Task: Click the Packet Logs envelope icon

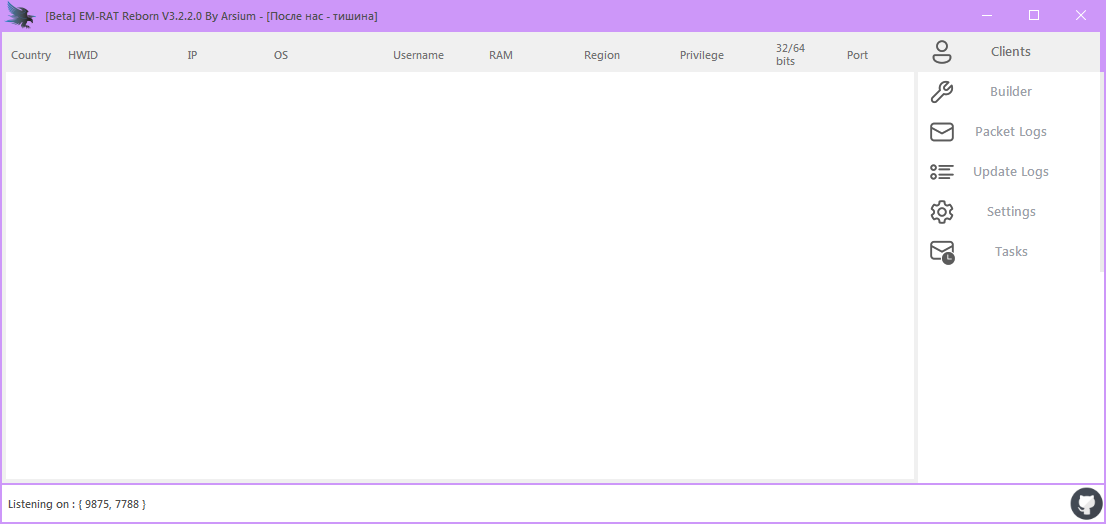Action: [941, 132]
